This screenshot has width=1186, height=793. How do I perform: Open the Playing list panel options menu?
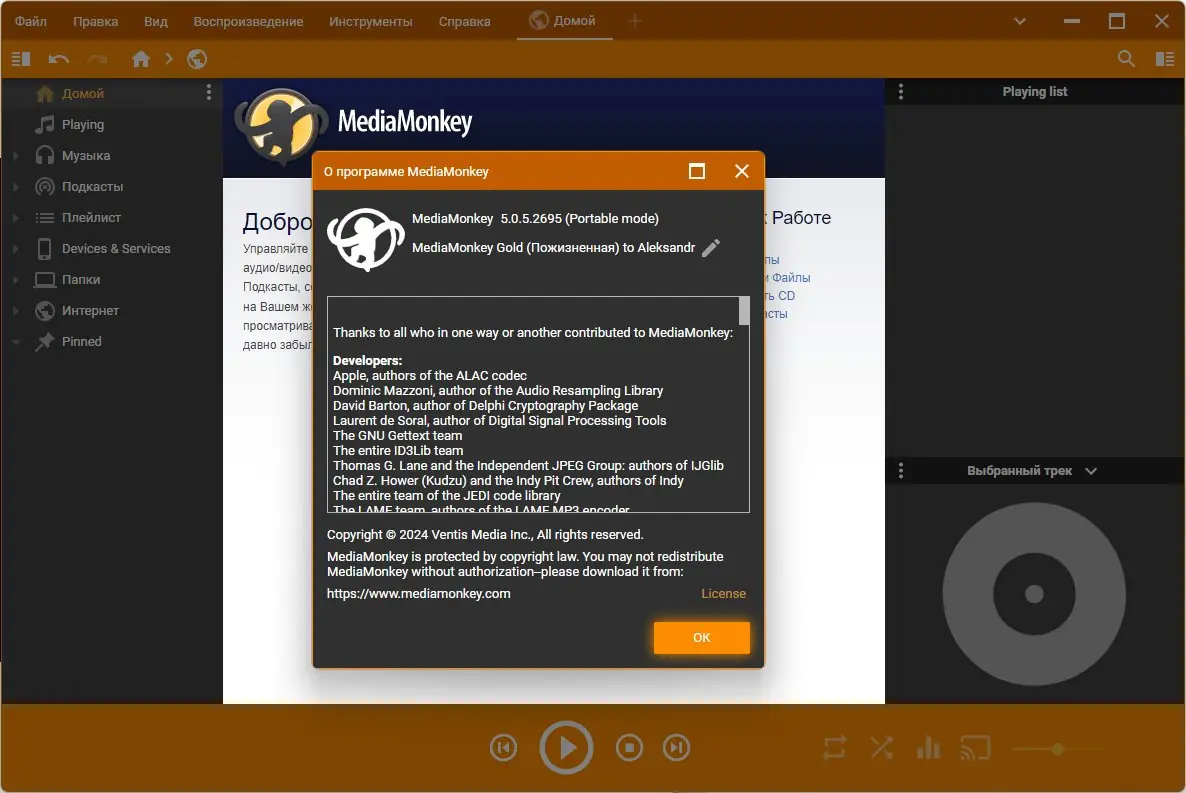pyautogui.click(x=900, y=92)
